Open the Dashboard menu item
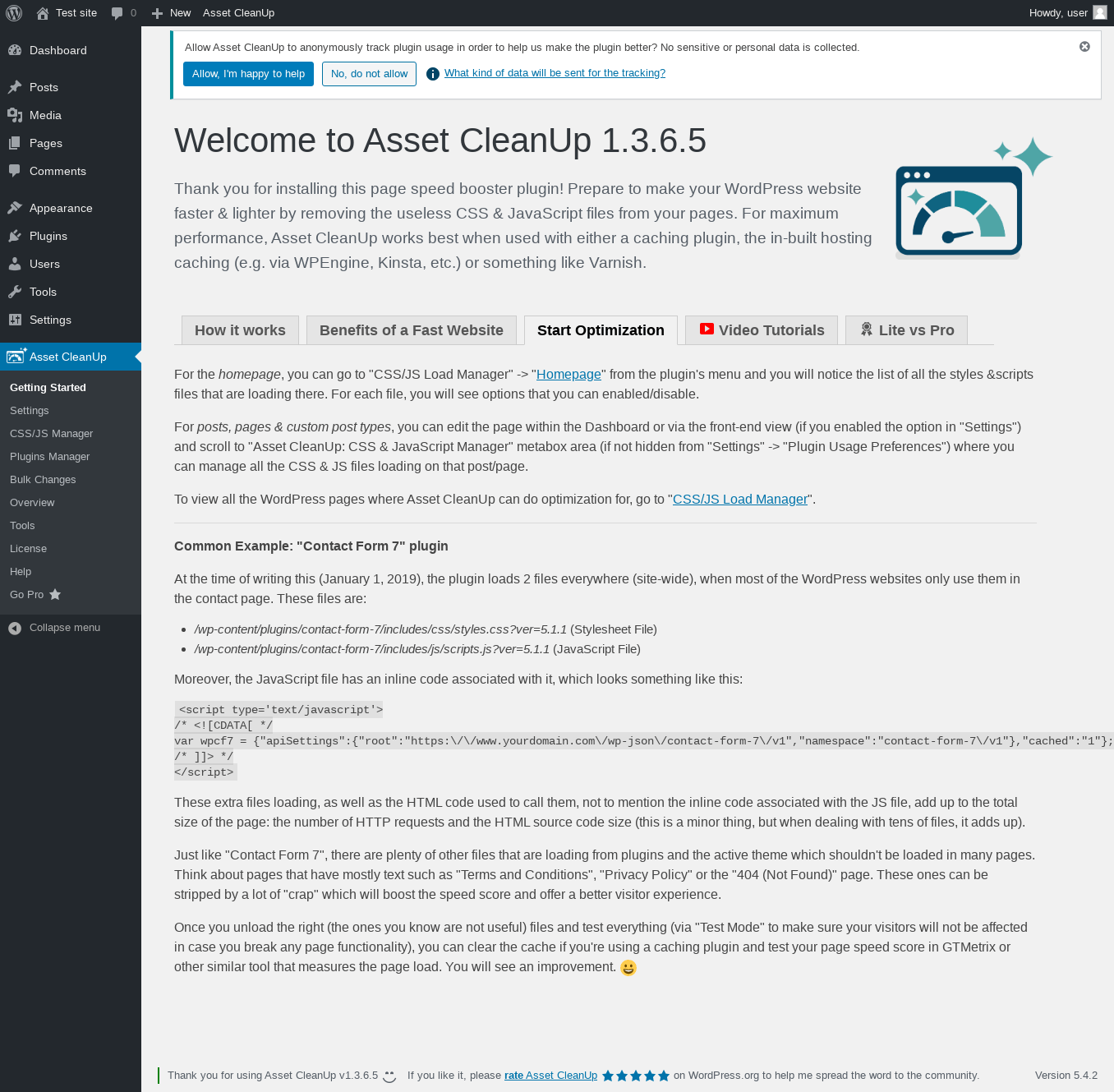Screen dimensions: 1114x1092 pyautogui.click(x=58, y=50)
